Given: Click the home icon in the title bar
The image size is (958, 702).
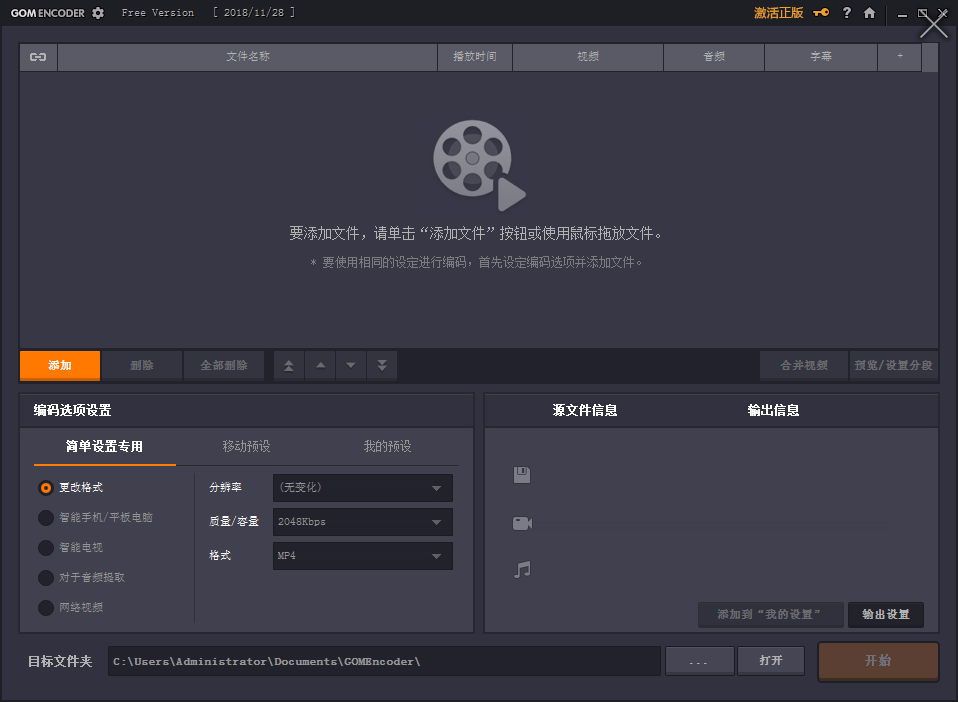Looking at the screenshot, I should pyautogui.click(x=869, y=13).
